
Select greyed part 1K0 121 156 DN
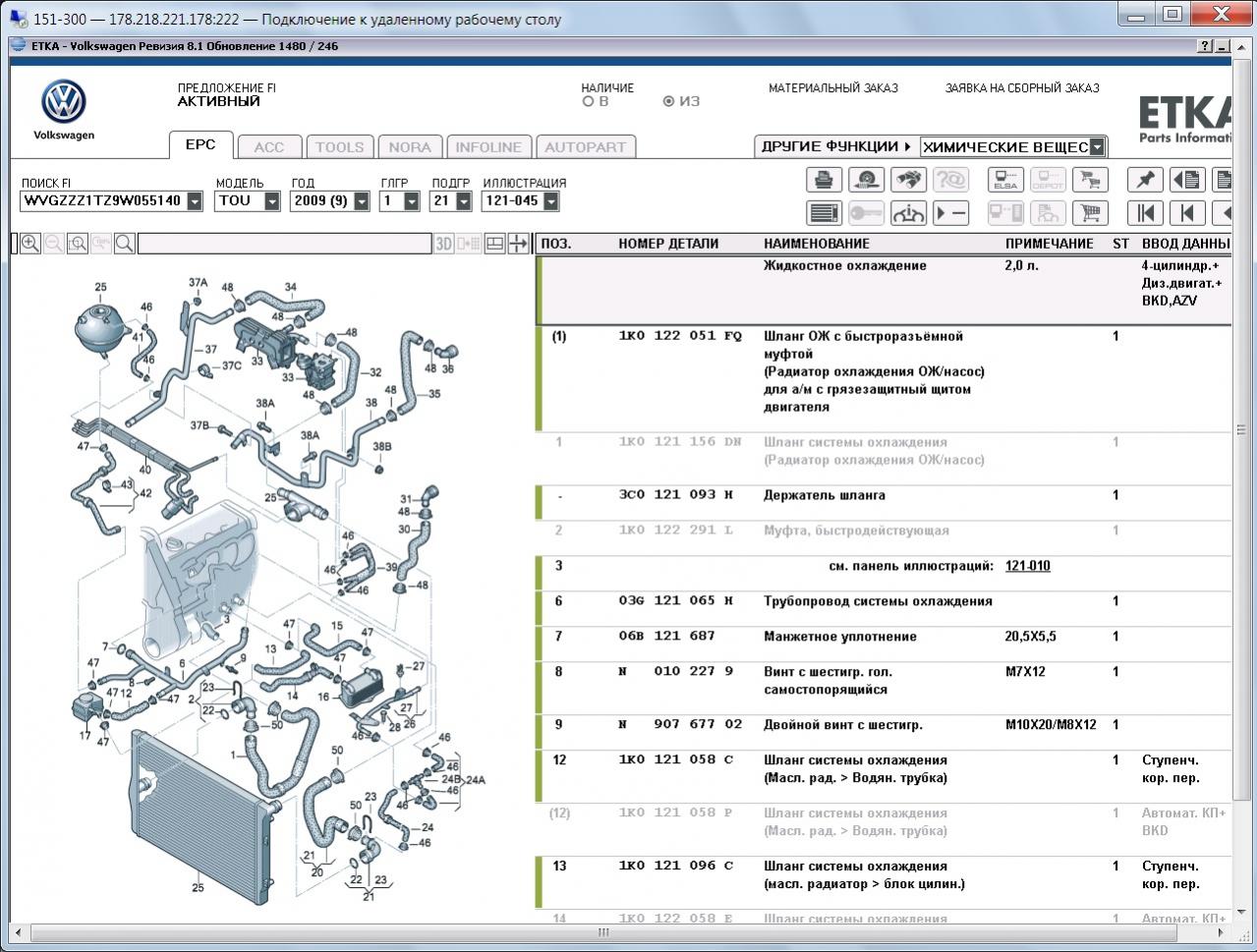click(x=680, y=442)
